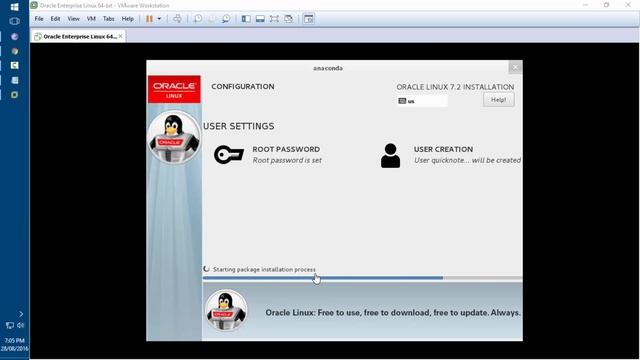Click the installation progress bar
The width and height of the screenshot is (640, 360).
click(362, 278)
